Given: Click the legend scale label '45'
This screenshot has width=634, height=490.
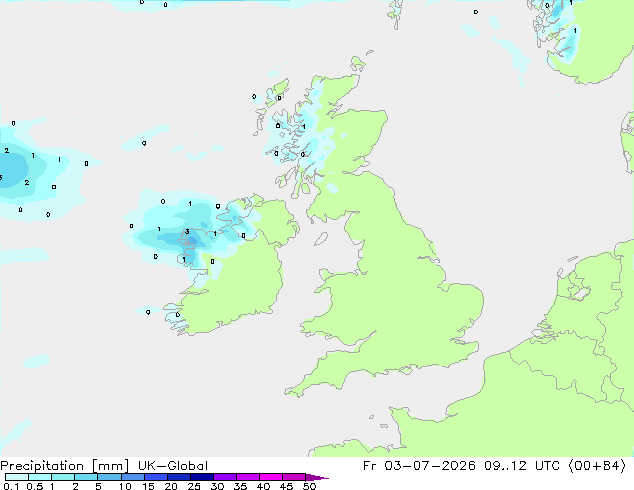Looking at the screenshot, I should (286, 486).
